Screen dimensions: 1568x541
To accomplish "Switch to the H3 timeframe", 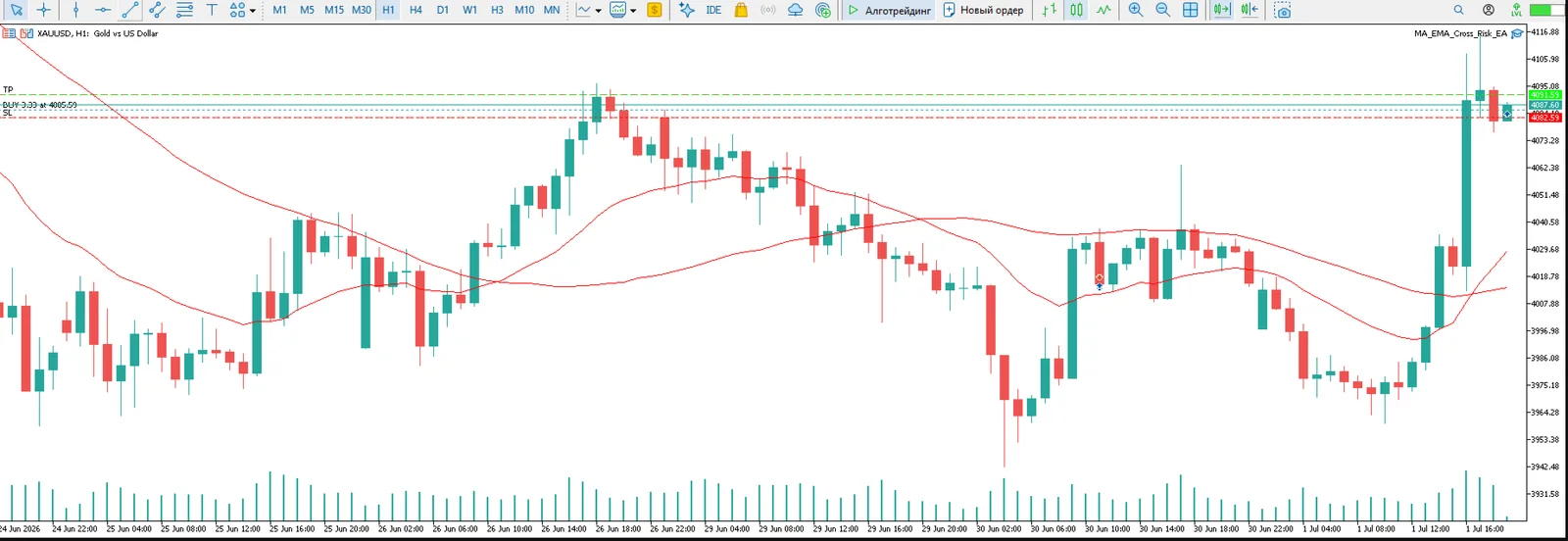I will pos(497,10).
